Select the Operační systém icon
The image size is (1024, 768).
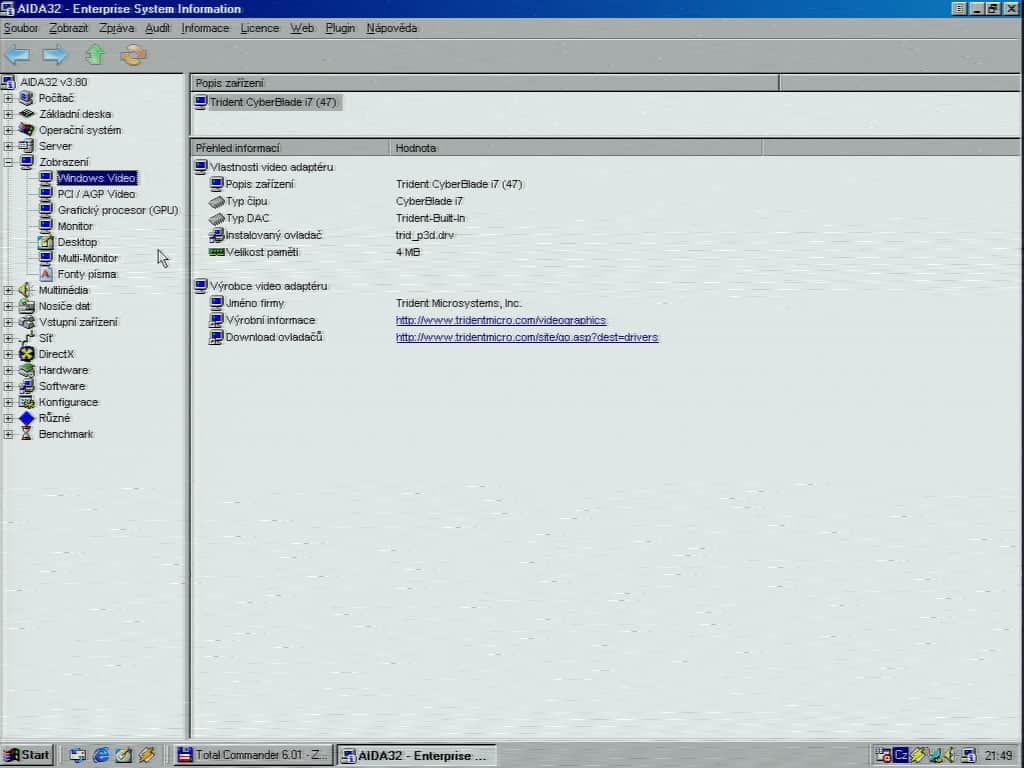tap(26, 129)
